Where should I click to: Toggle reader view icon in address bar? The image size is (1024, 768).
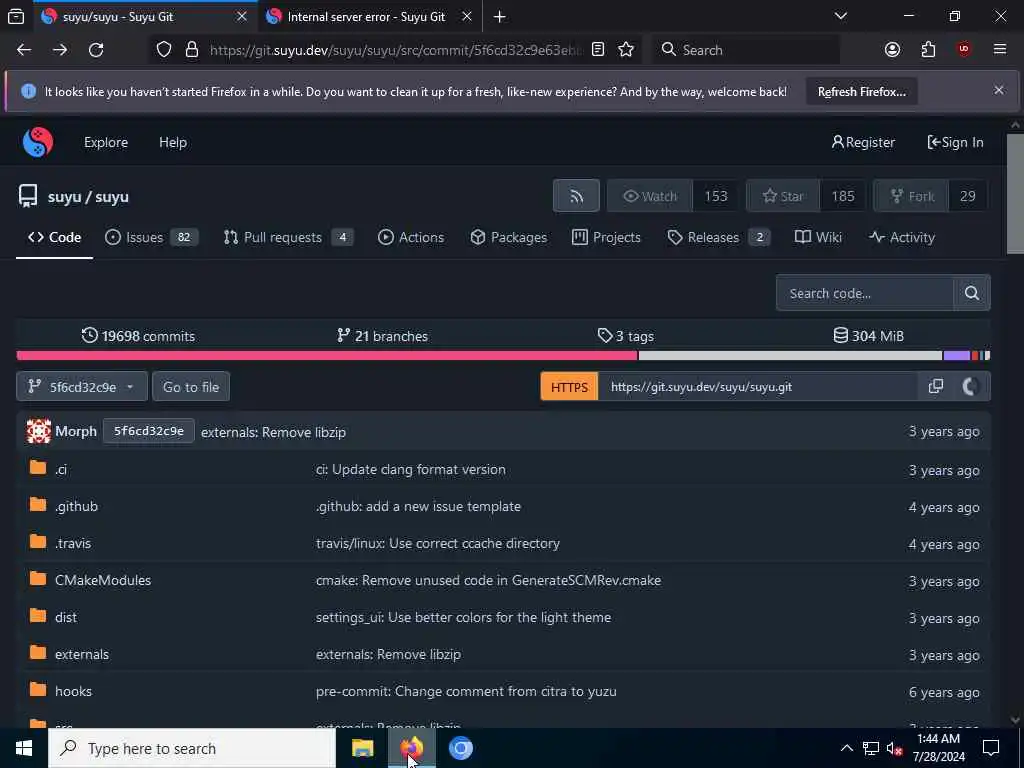click(598, 50)
